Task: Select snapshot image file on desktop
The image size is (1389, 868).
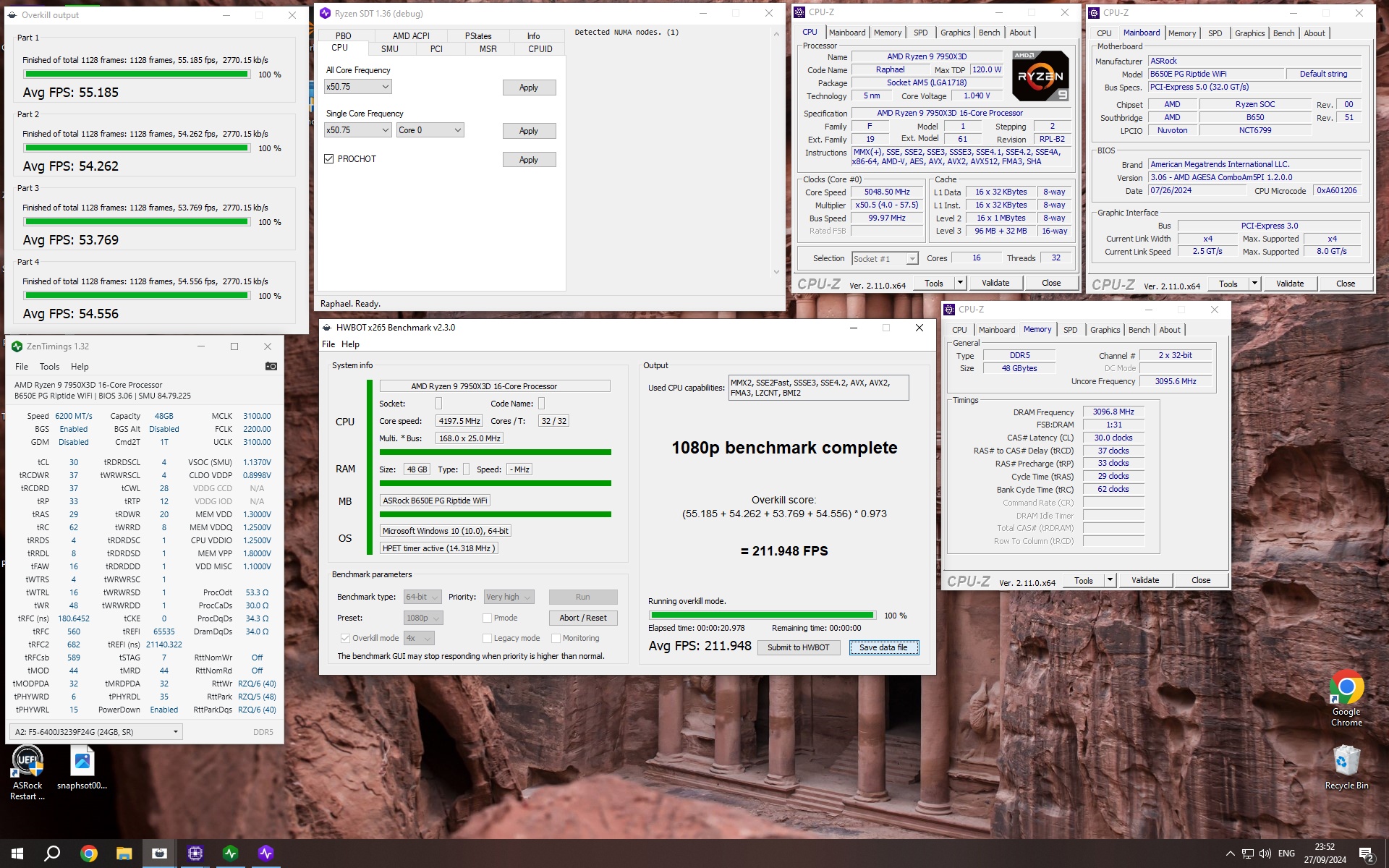Action: click(x=82, y=769)
